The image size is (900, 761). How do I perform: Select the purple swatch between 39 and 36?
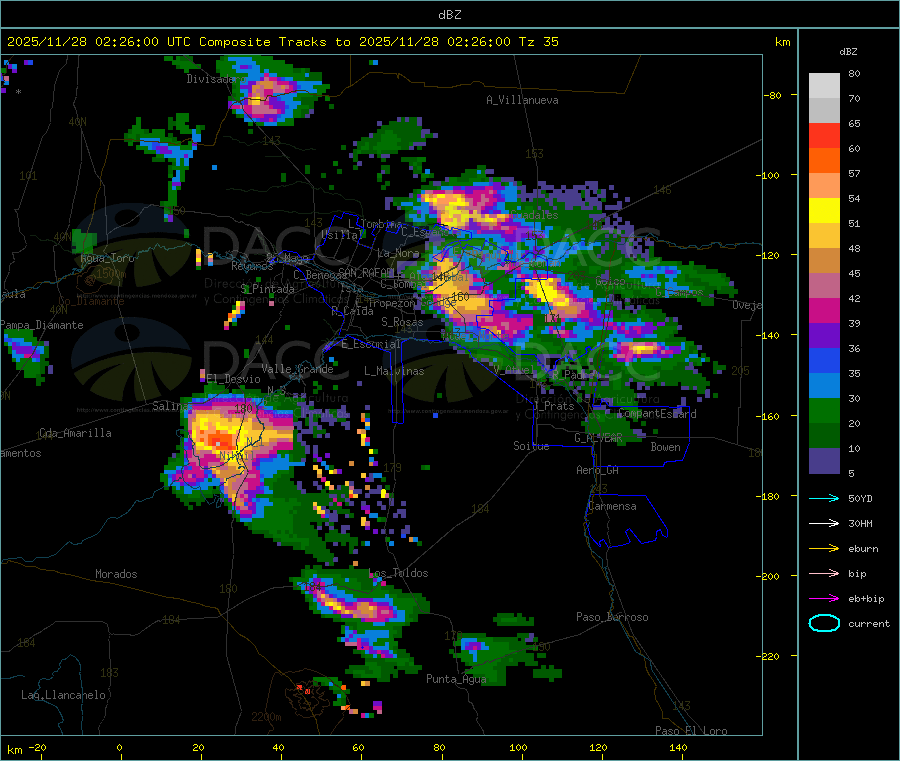[824, 336]
